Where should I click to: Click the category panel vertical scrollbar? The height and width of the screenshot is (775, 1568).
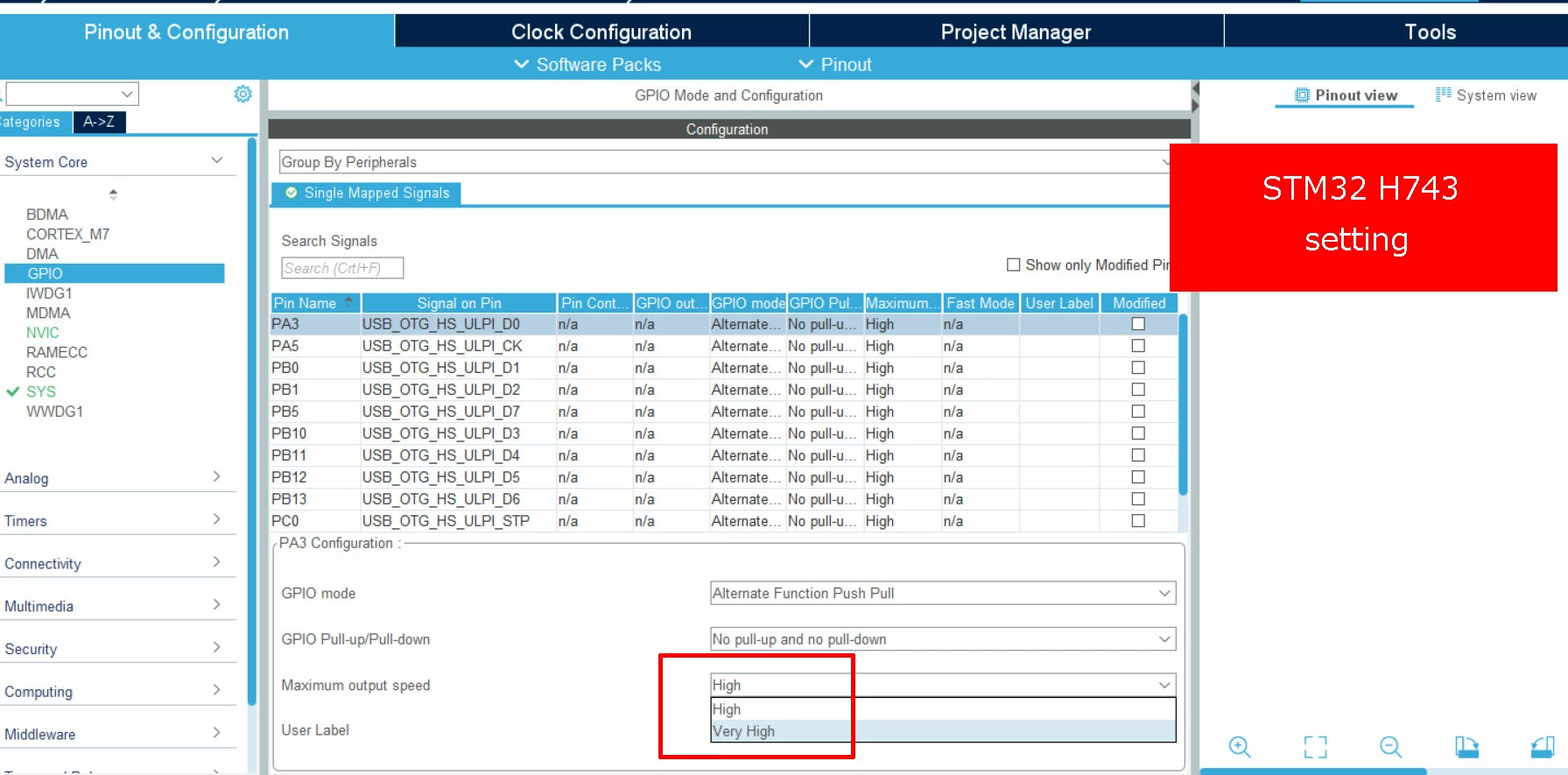click(x=252, y=420)
